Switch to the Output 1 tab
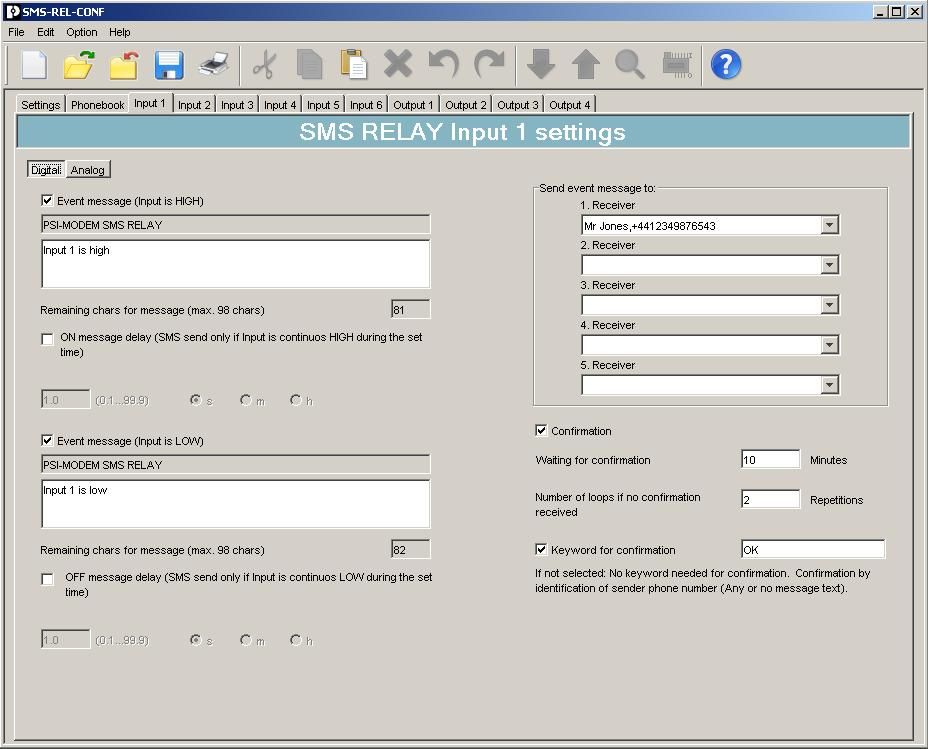Viewport: 928px width, 749px height. pyautogui.click(x=413, y=105)
